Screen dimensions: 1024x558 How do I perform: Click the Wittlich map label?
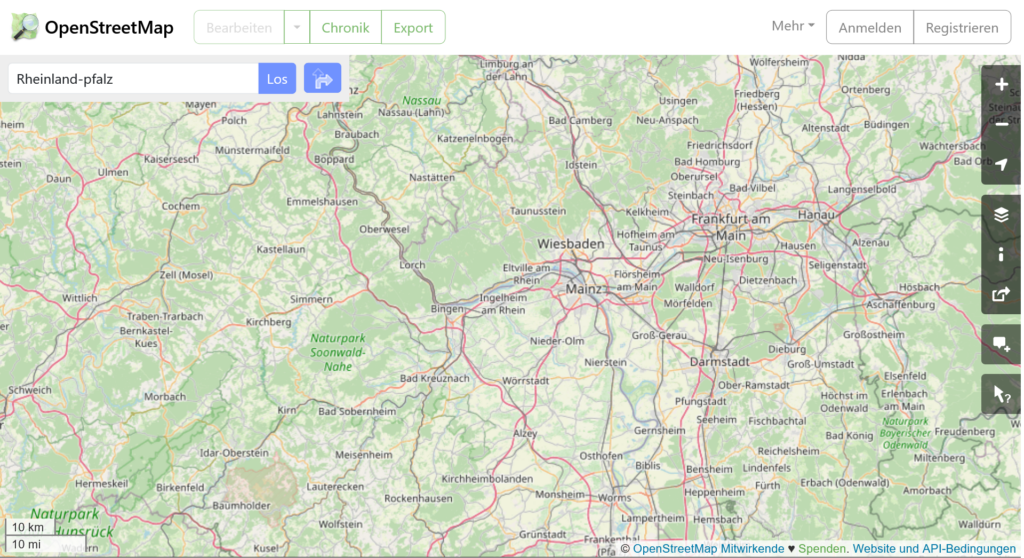79,298
